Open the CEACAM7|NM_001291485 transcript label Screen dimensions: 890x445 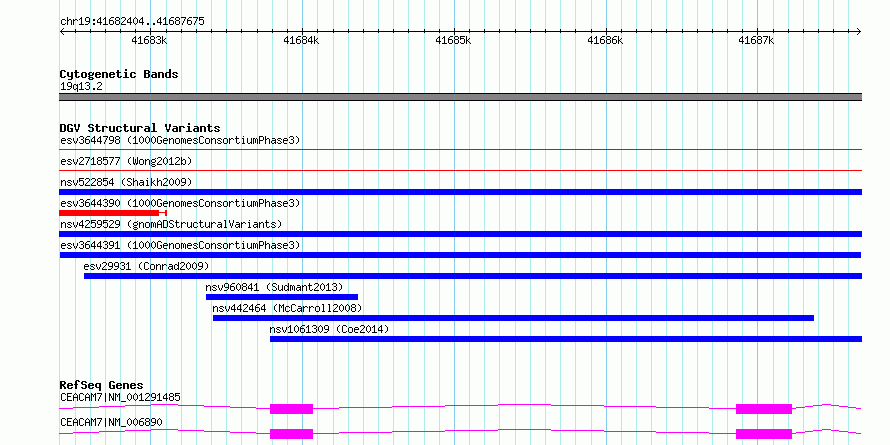point(120,397)
